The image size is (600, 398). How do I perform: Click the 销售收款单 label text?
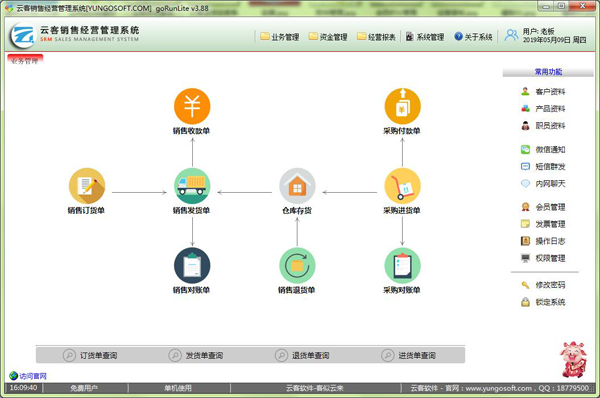pos(191,131)
